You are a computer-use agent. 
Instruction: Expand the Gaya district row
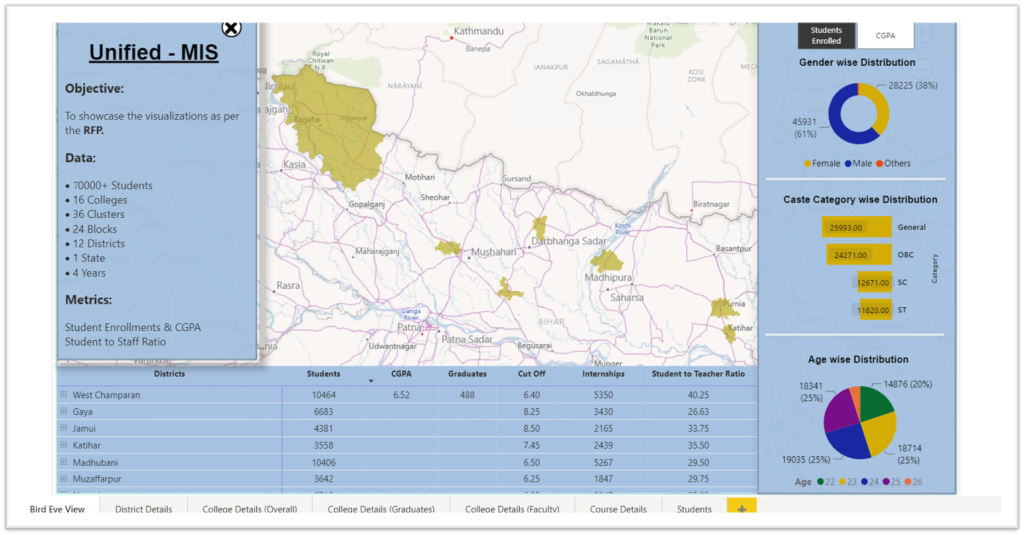[64, 412]
